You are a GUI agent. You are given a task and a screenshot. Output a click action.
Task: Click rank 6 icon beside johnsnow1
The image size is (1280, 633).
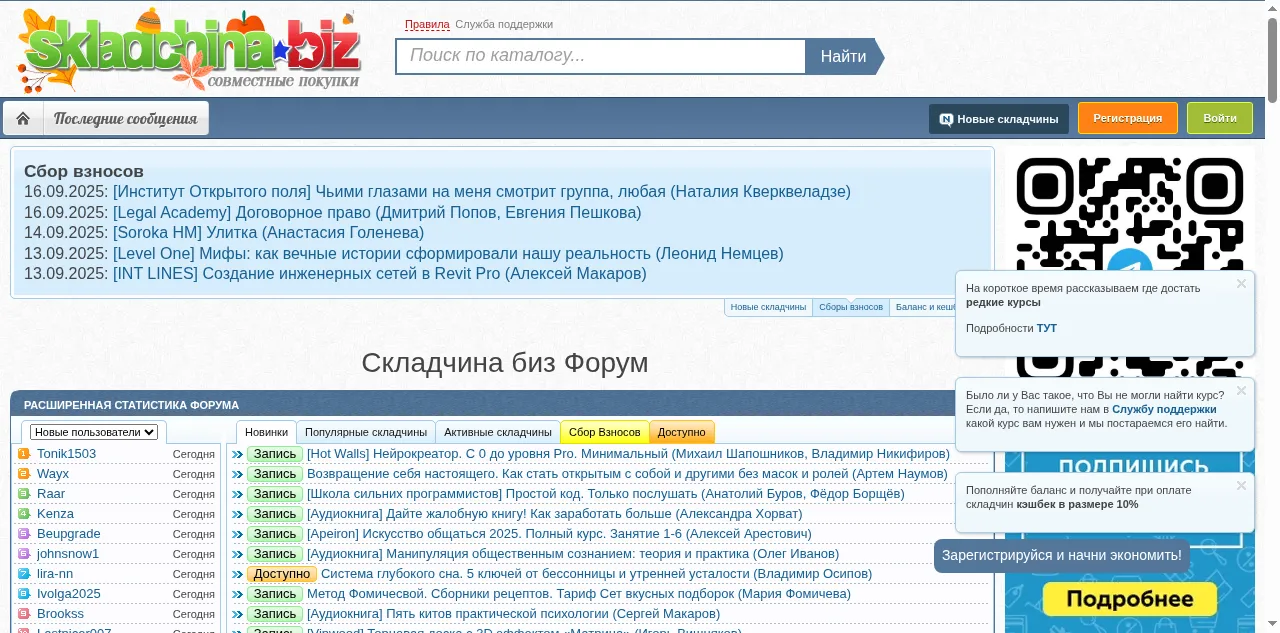tap(24, 554)
